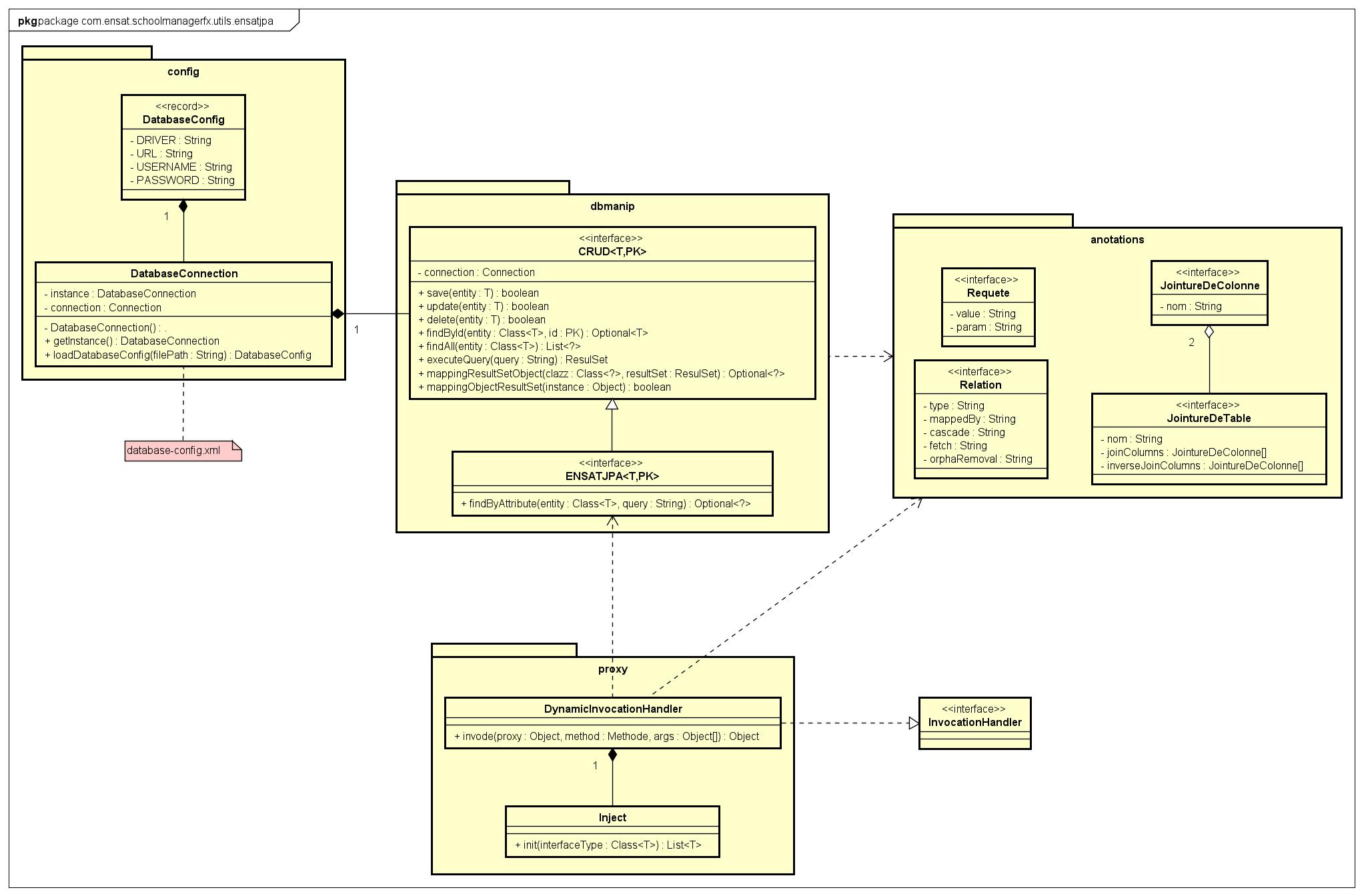
Task: Click the DatabaseConnection class title
Action: 184,273
